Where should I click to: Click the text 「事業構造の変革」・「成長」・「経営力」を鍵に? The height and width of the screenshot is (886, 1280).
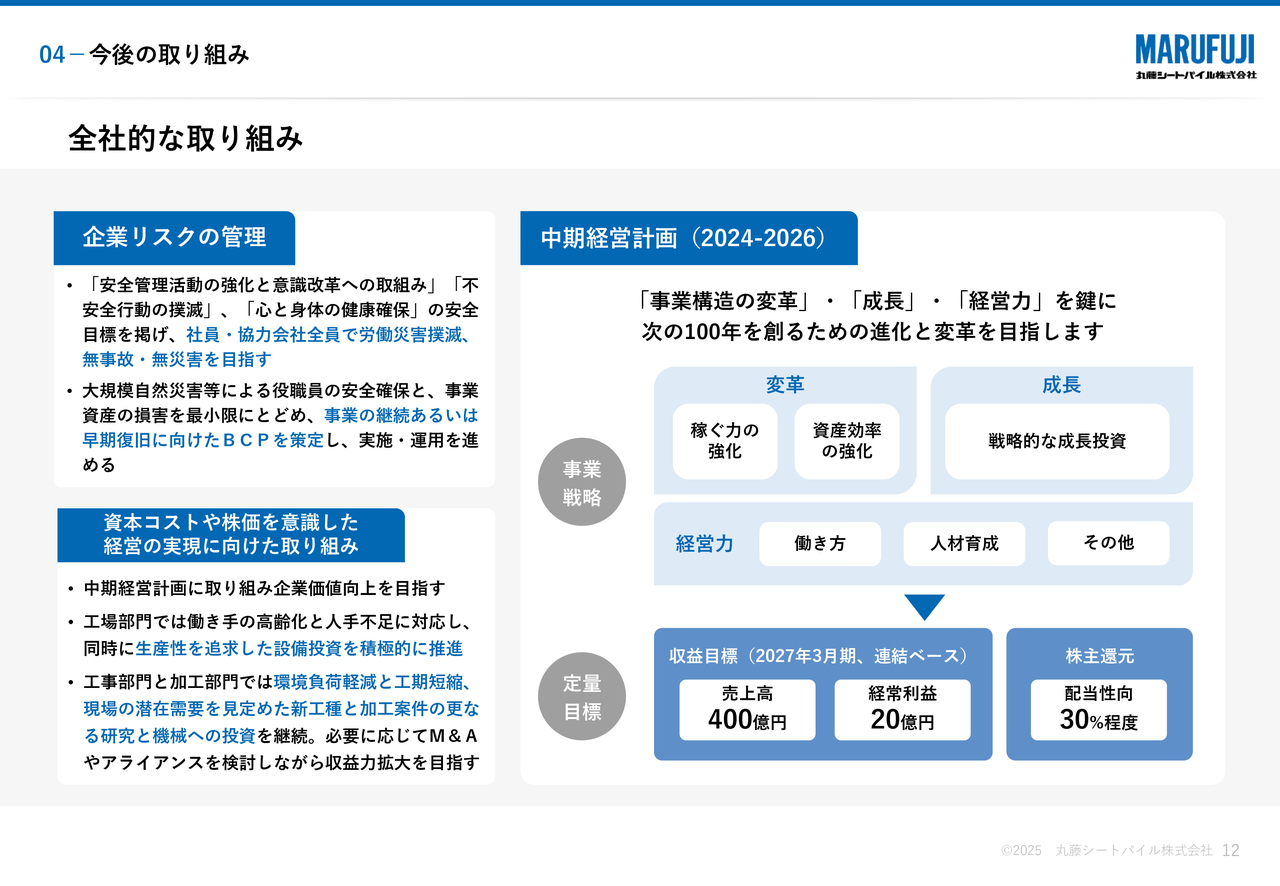875,300
